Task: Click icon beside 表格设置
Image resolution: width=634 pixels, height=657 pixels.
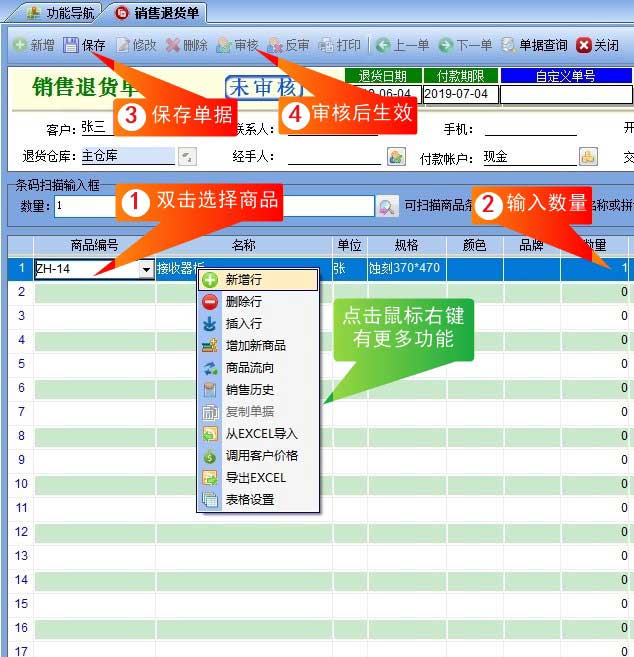Action: 210,500
